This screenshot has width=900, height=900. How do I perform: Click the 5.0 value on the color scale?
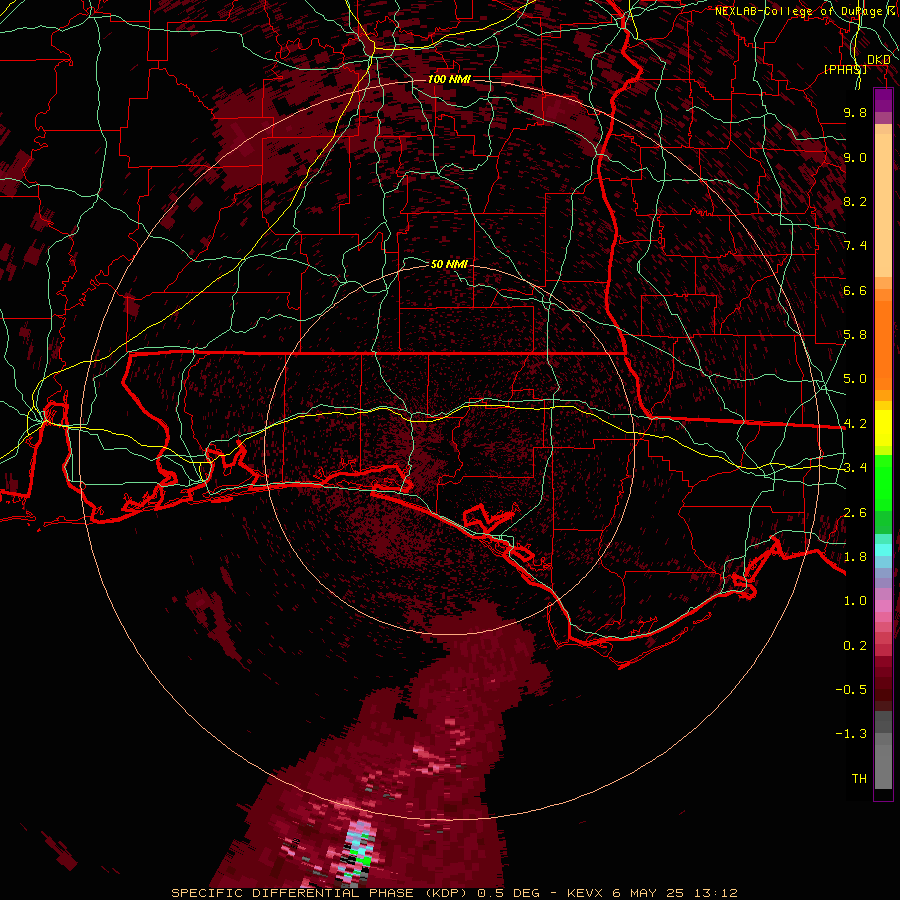click(855, 379)
